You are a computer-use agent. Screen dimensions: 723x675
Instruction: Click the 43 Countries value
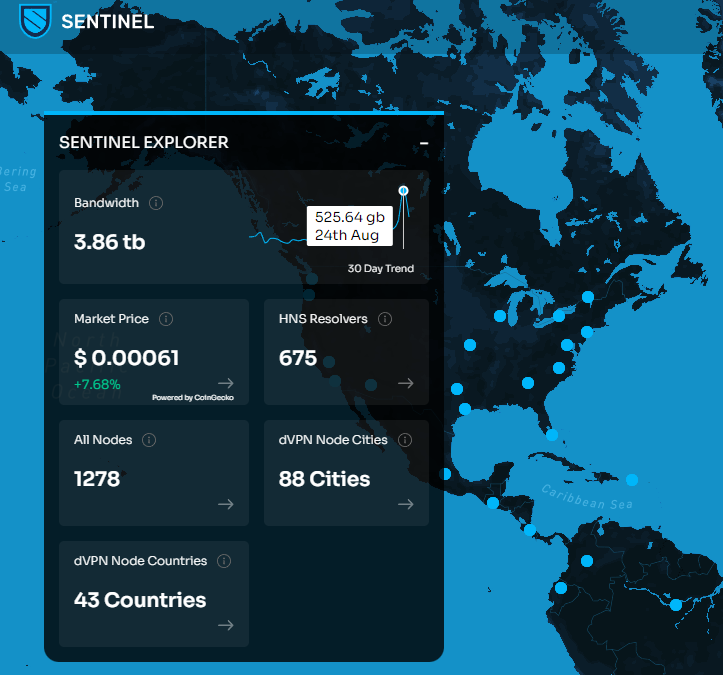pyautogui.click(x=140, y=600)
